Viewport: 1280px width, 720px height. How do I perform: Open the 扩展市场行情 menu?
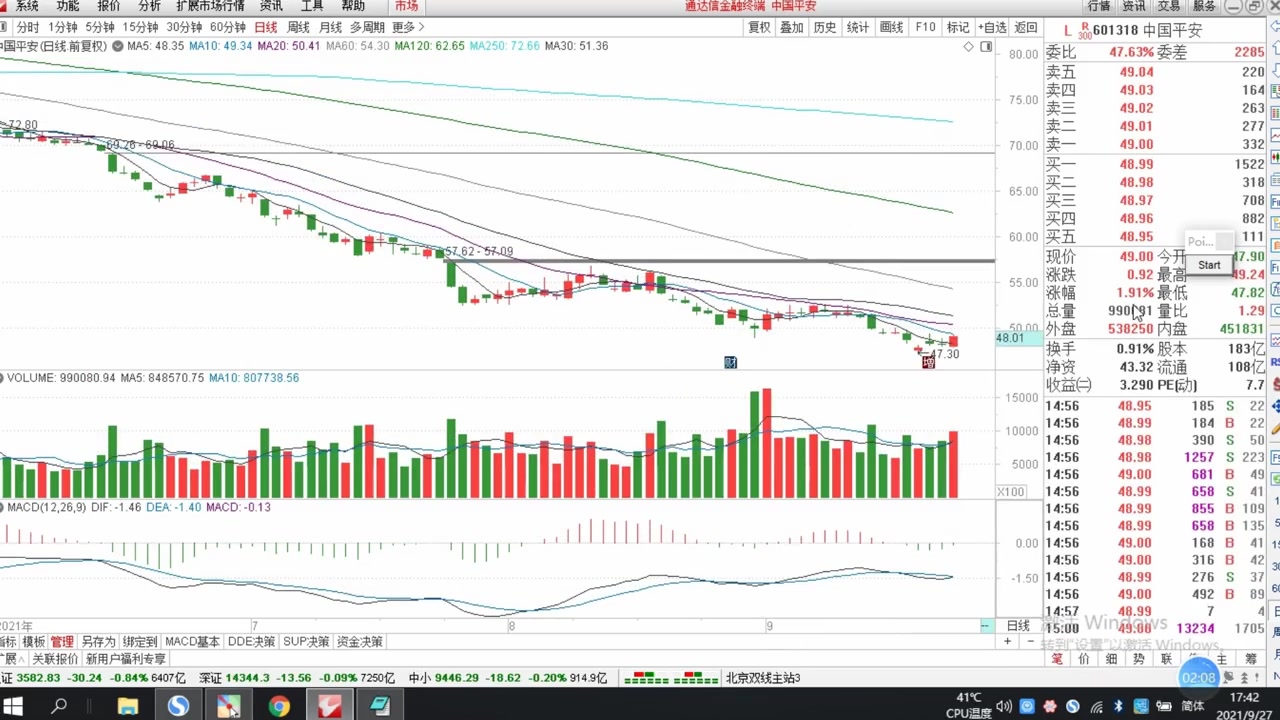click(x=210, y=6)
